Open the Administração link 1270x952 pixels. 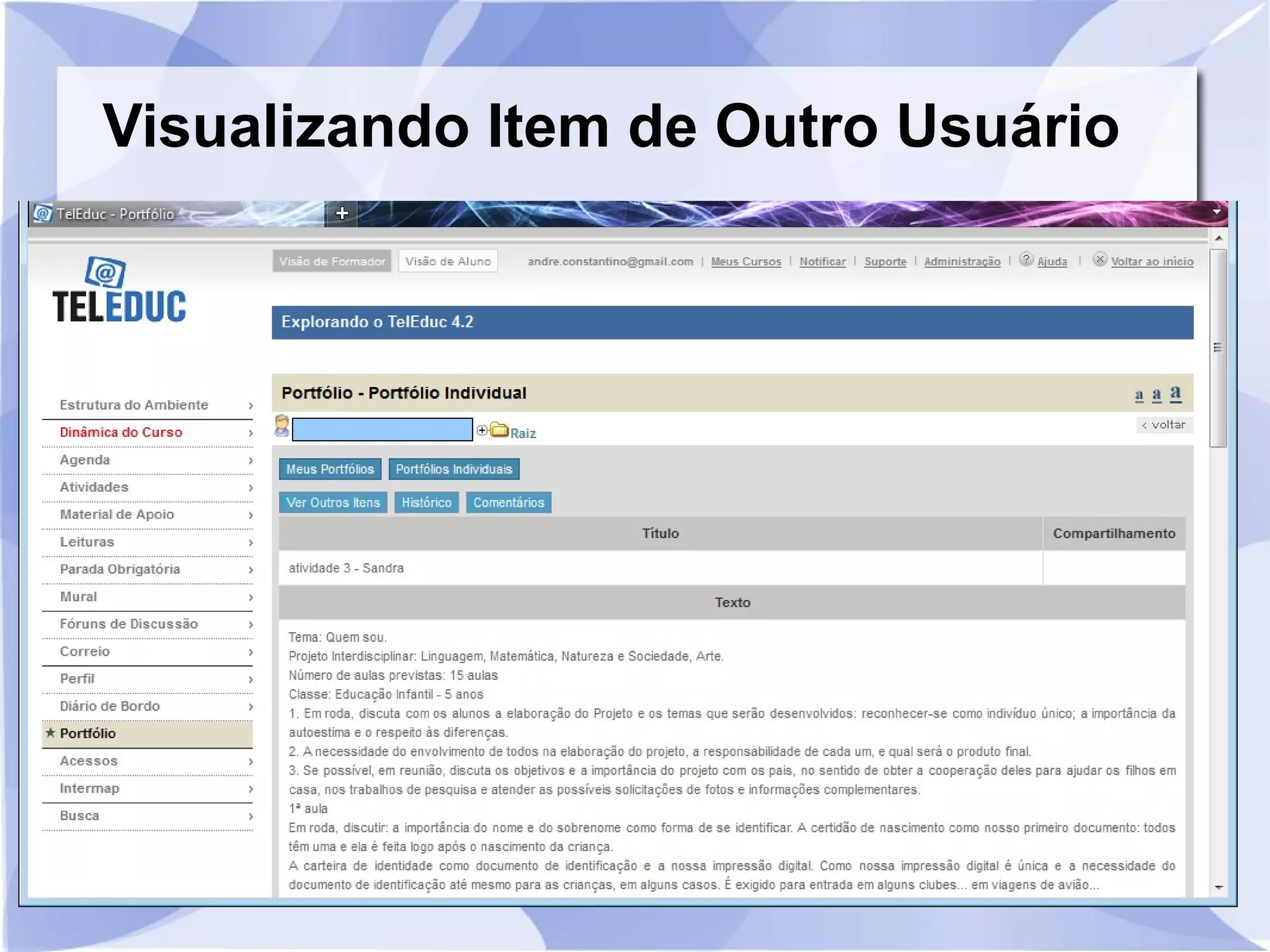tap(962, 262)
